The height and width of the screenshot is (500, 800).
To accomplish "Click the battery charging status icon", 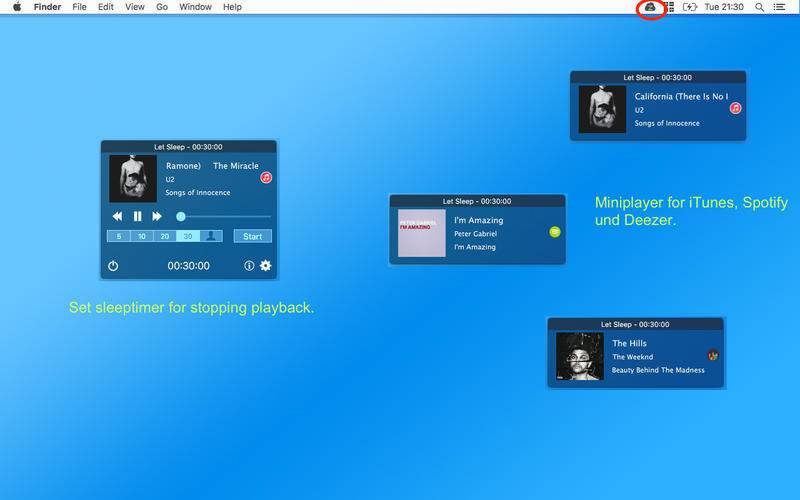I will pos(689,7).
